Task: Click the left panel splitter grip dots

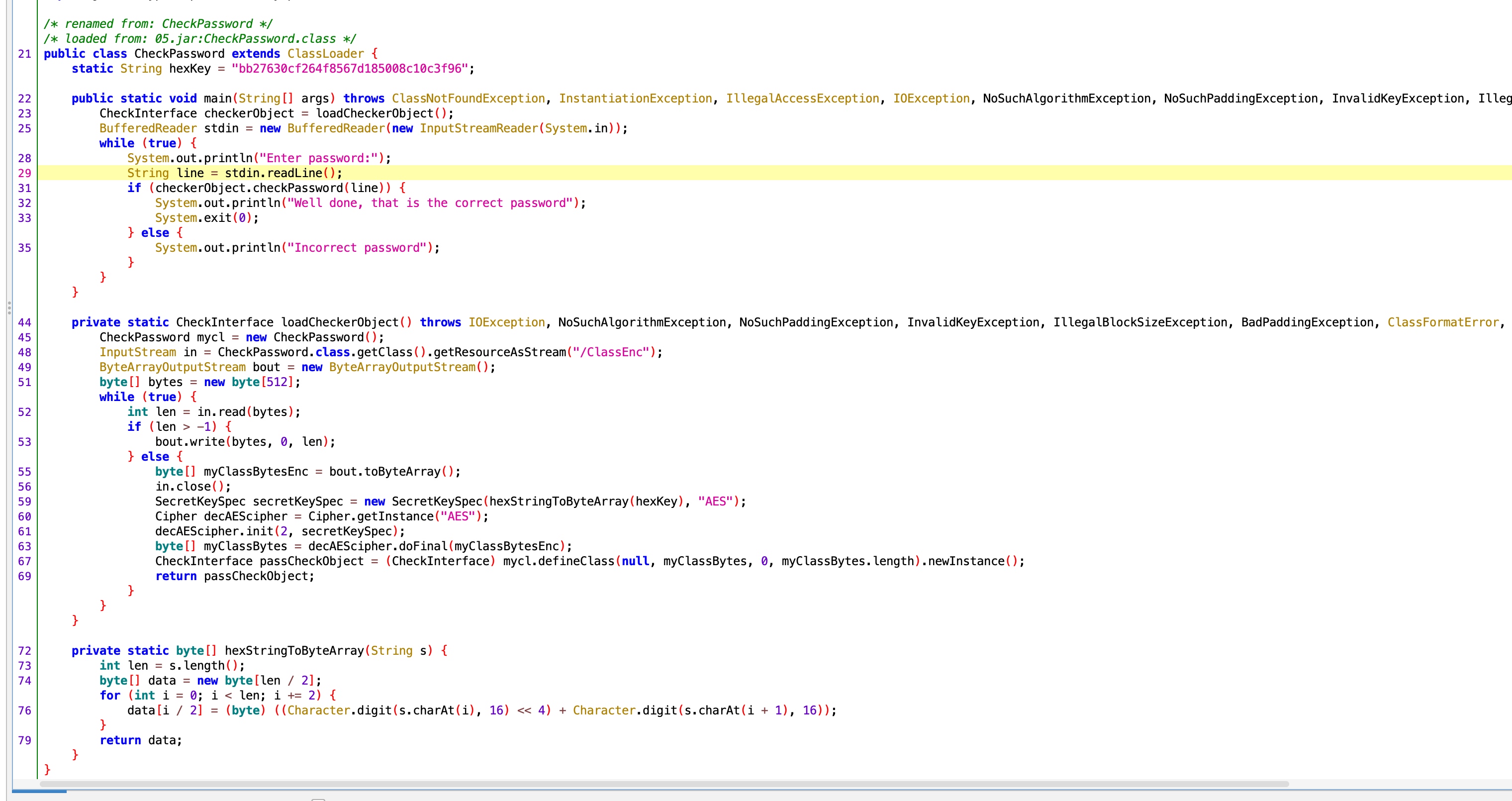Action: pos(9,308)
